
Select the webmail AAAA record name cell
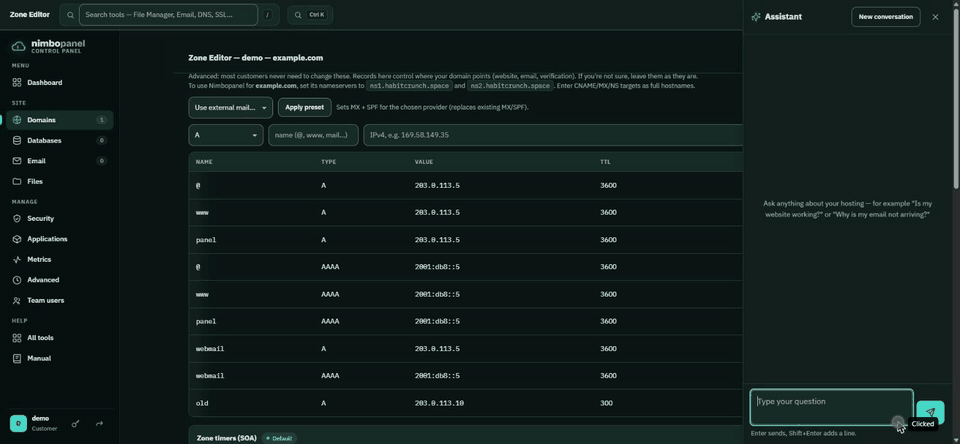[x=208, y=375]
